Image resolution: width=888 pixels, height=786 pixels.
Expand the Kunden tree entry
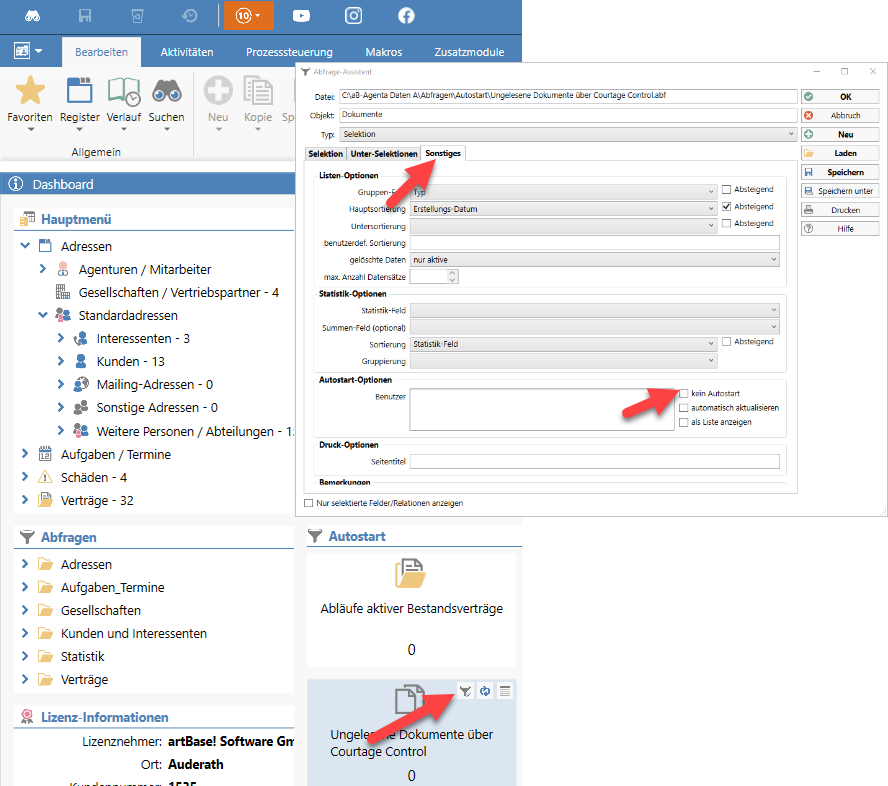pyautogui.click(x=59, y=363)
